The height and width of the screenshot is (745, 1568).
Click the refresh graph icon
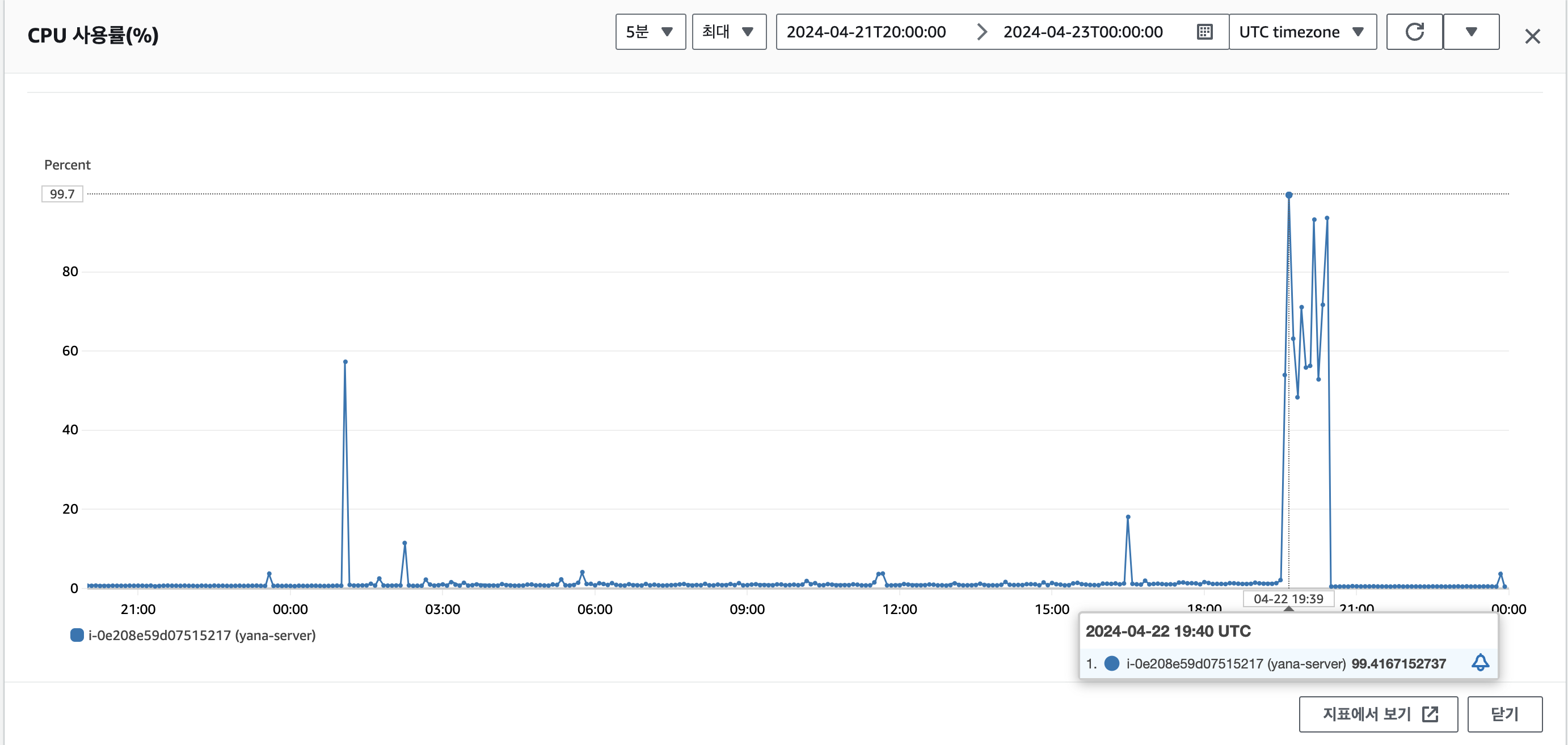tap(1414, 32)
